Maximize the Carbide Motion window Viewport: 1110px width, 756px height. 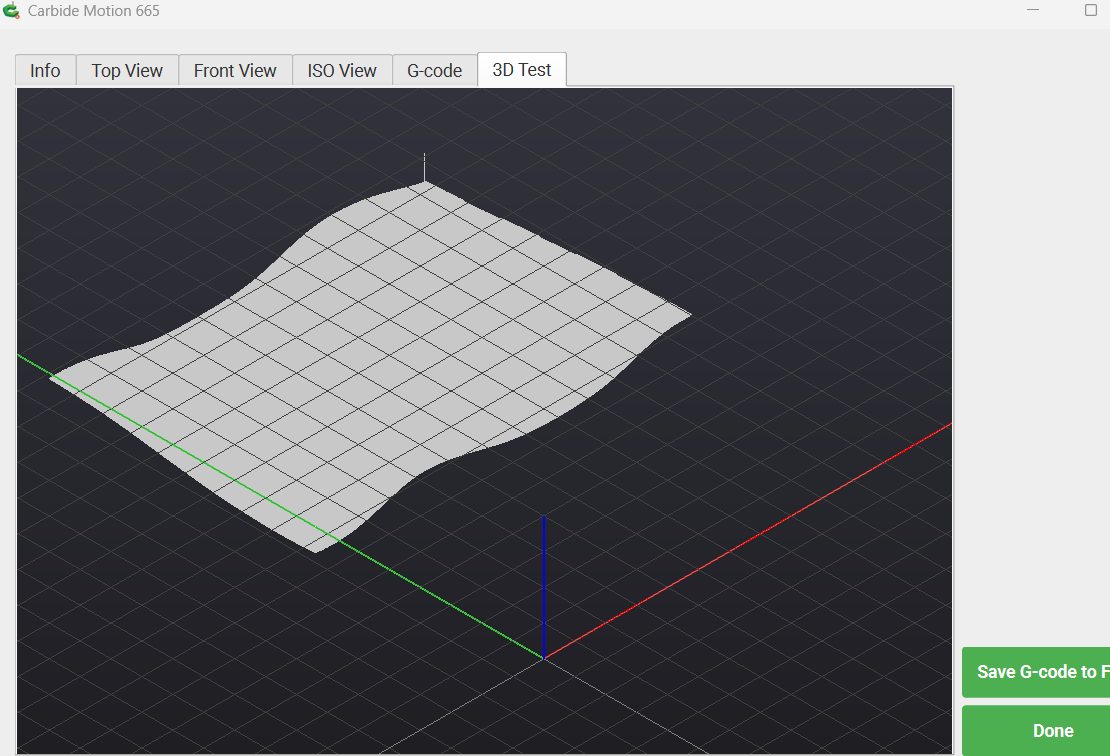pos(1091,10)
